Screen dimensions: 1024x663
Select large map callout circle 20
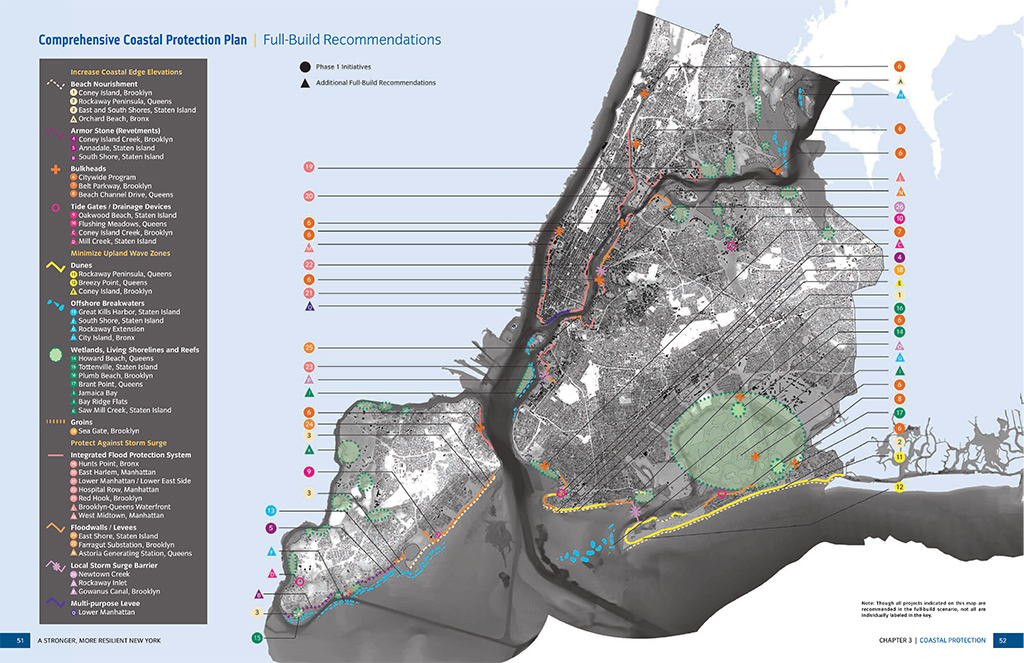click(x=309, y=196)
